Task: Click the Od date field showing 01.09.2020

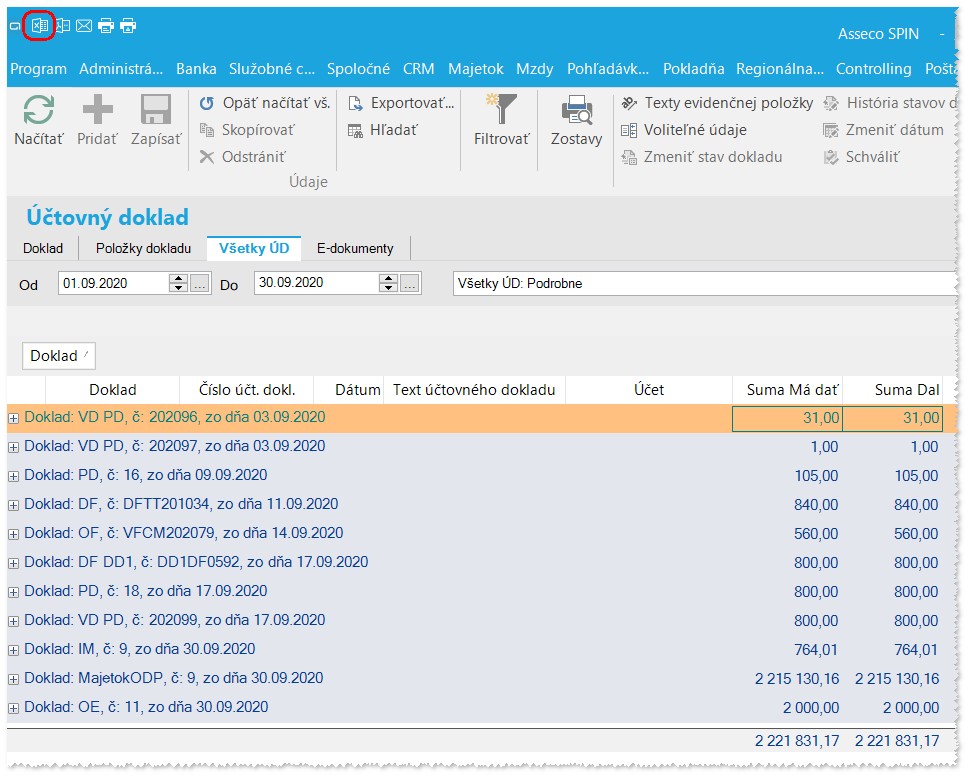Action: tap(114, 283)
